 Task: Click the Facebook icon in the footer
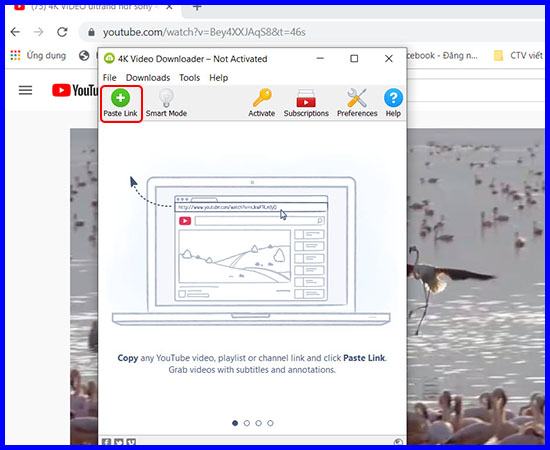point(106,442)
